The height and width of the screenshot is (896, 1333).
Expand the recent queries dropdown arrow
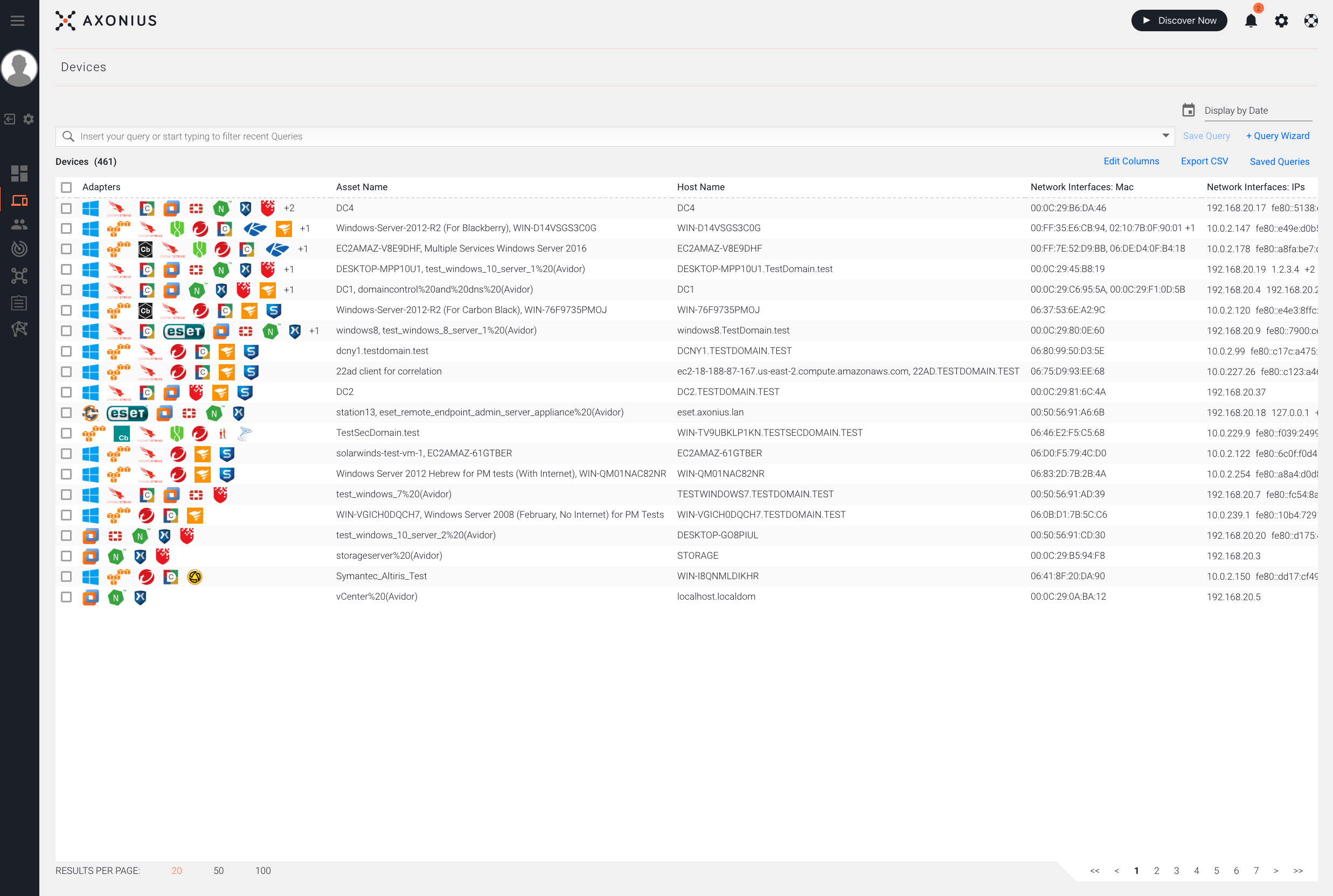(1165, 136)
